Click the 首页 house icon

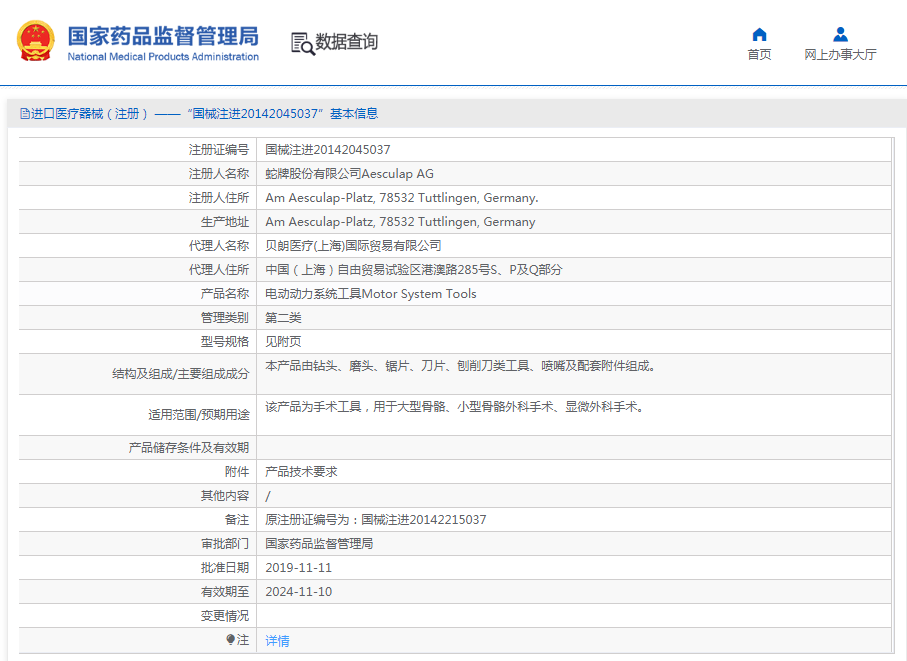(759, 35)
